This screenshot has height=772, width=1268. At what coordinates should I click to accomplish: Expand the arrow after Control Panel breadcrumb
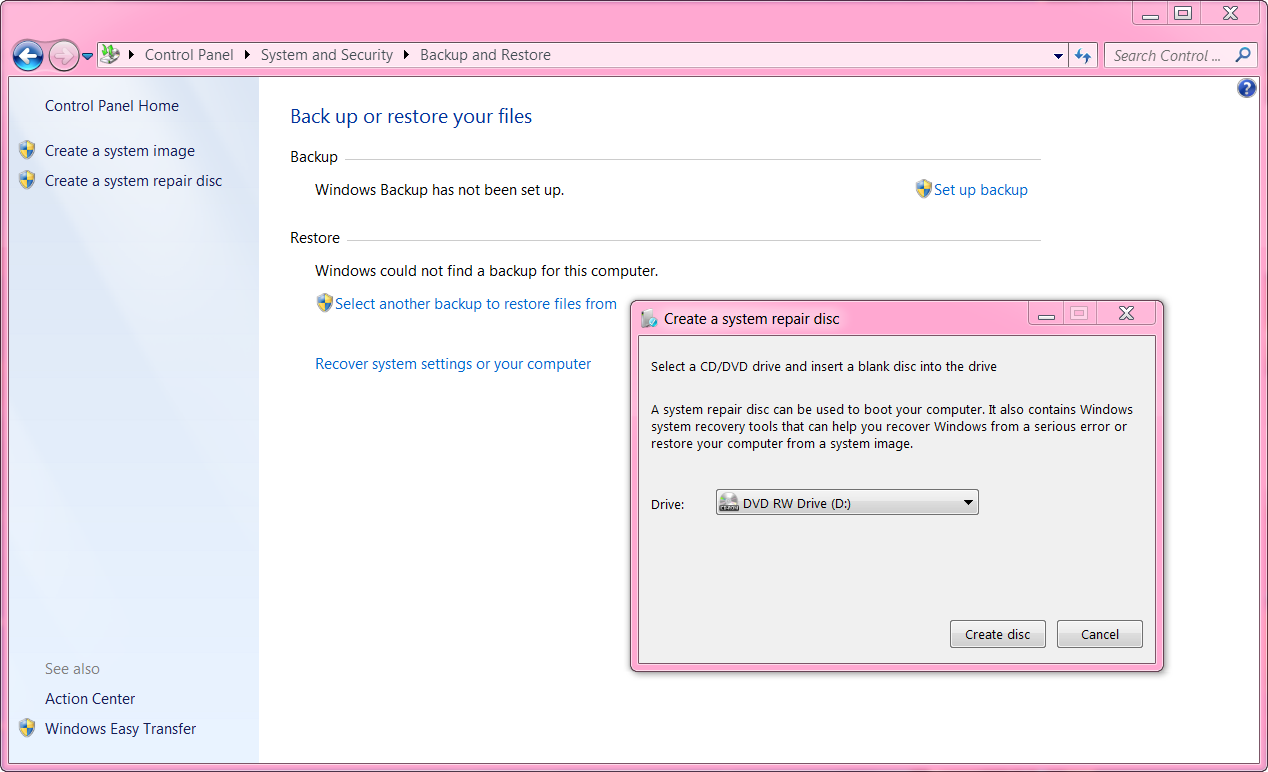[x=247, y=55]
